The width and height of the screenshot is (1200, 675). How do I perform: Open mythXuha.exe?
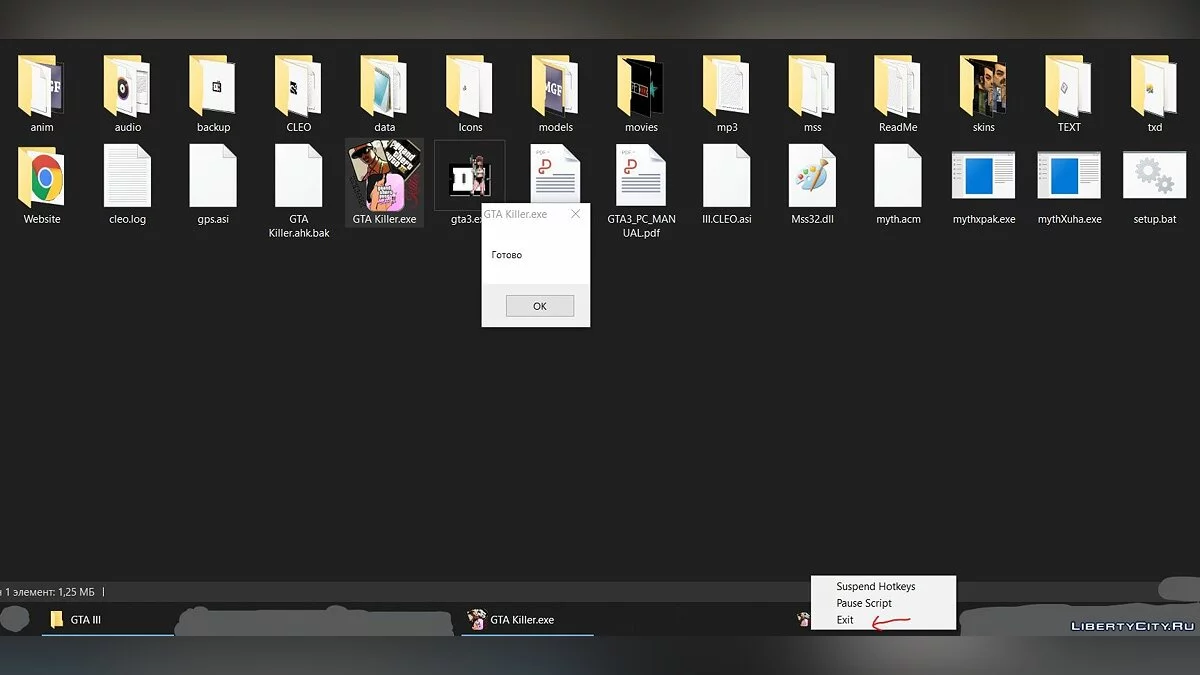(1069, 180)
